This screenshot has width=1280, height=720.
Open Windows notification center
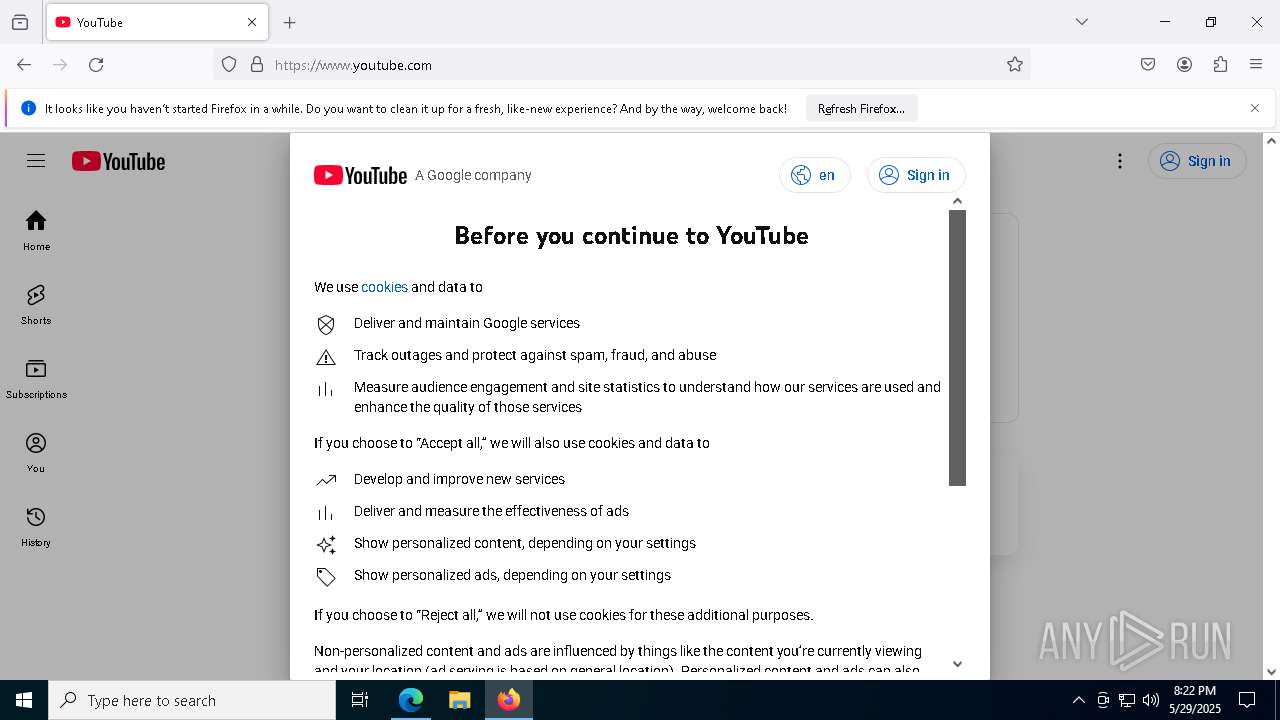pos(1247,700)
